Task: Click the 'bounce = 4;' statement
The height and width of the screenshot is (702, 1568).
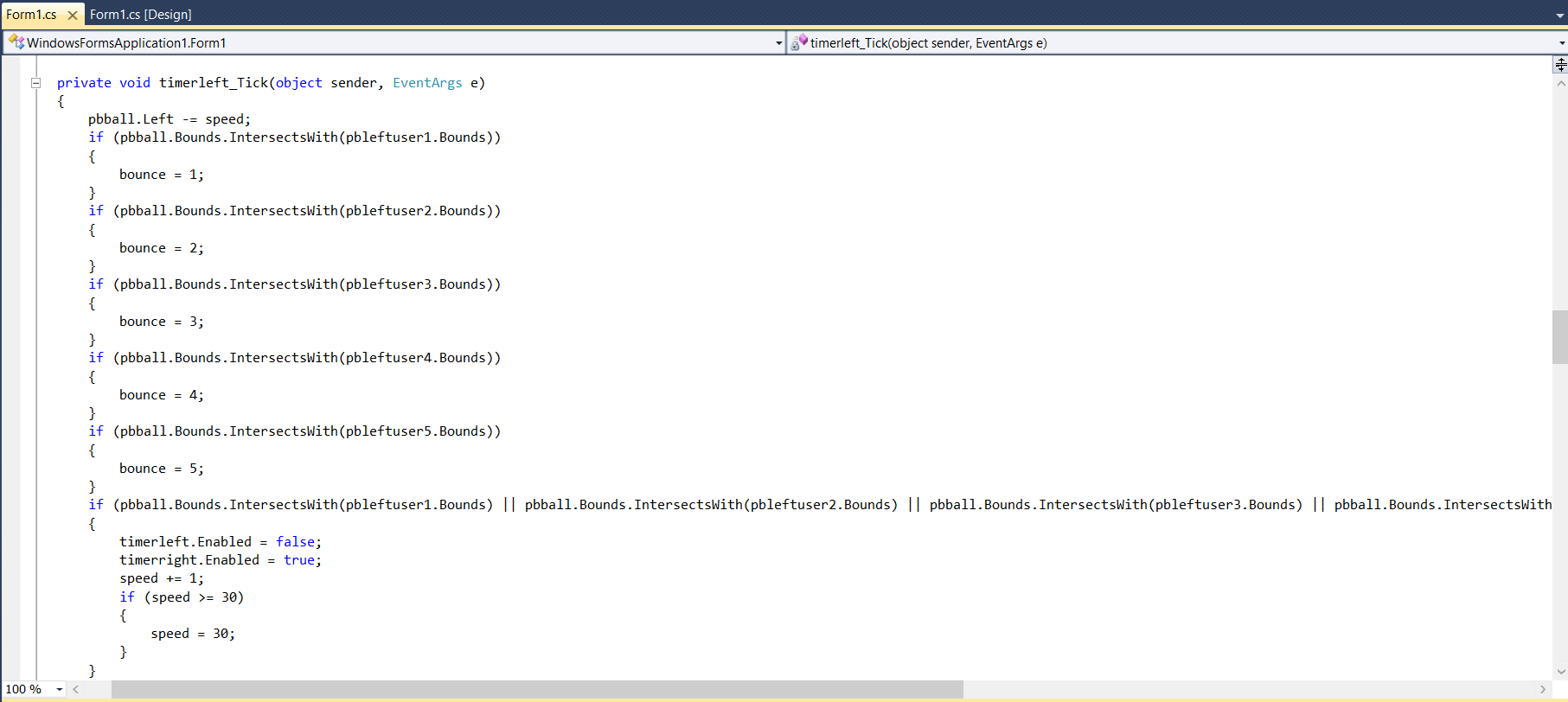Action: point(162,395)
